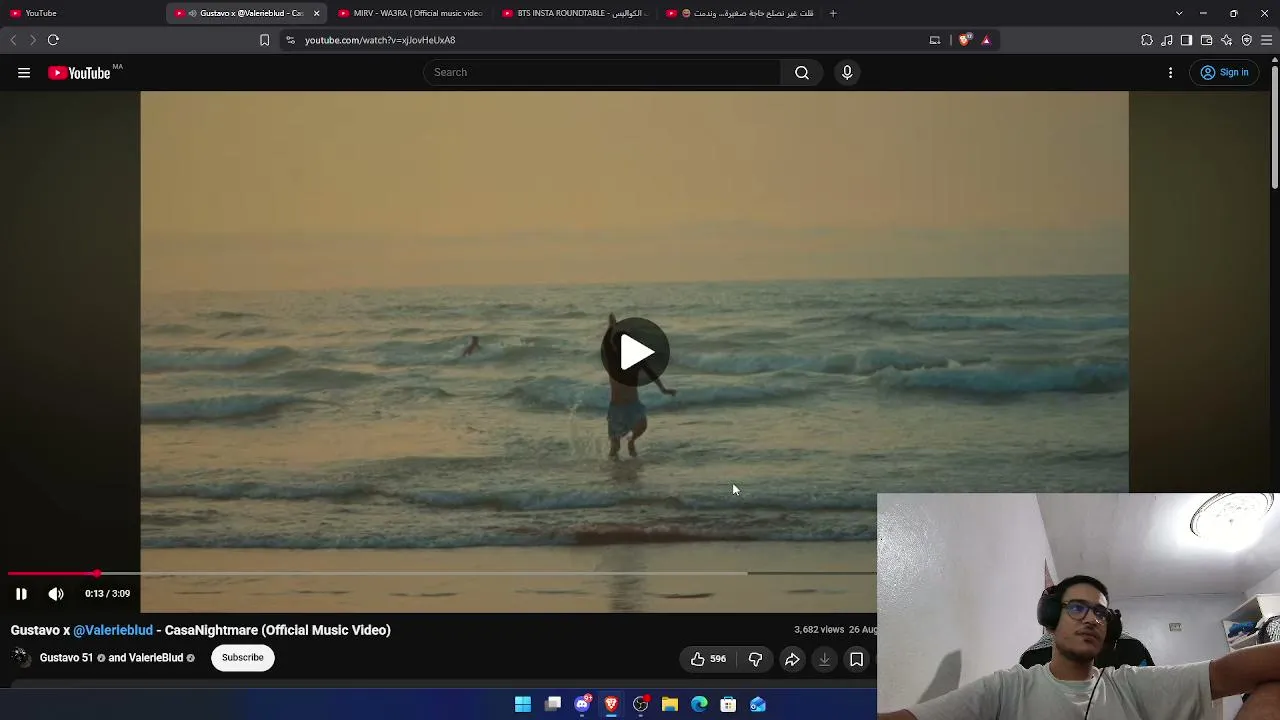Open the browser main menu

click(1267, 40)
